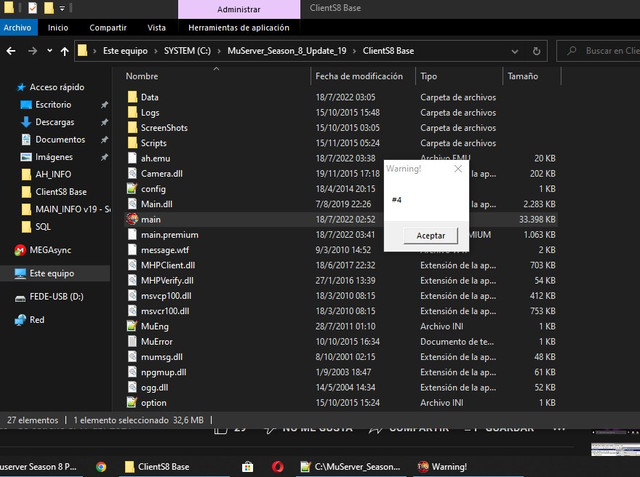Click MuServer_Season_8_Update_19 breadcrumb
This screenshot has height=477, width=640.
[287, 51]
